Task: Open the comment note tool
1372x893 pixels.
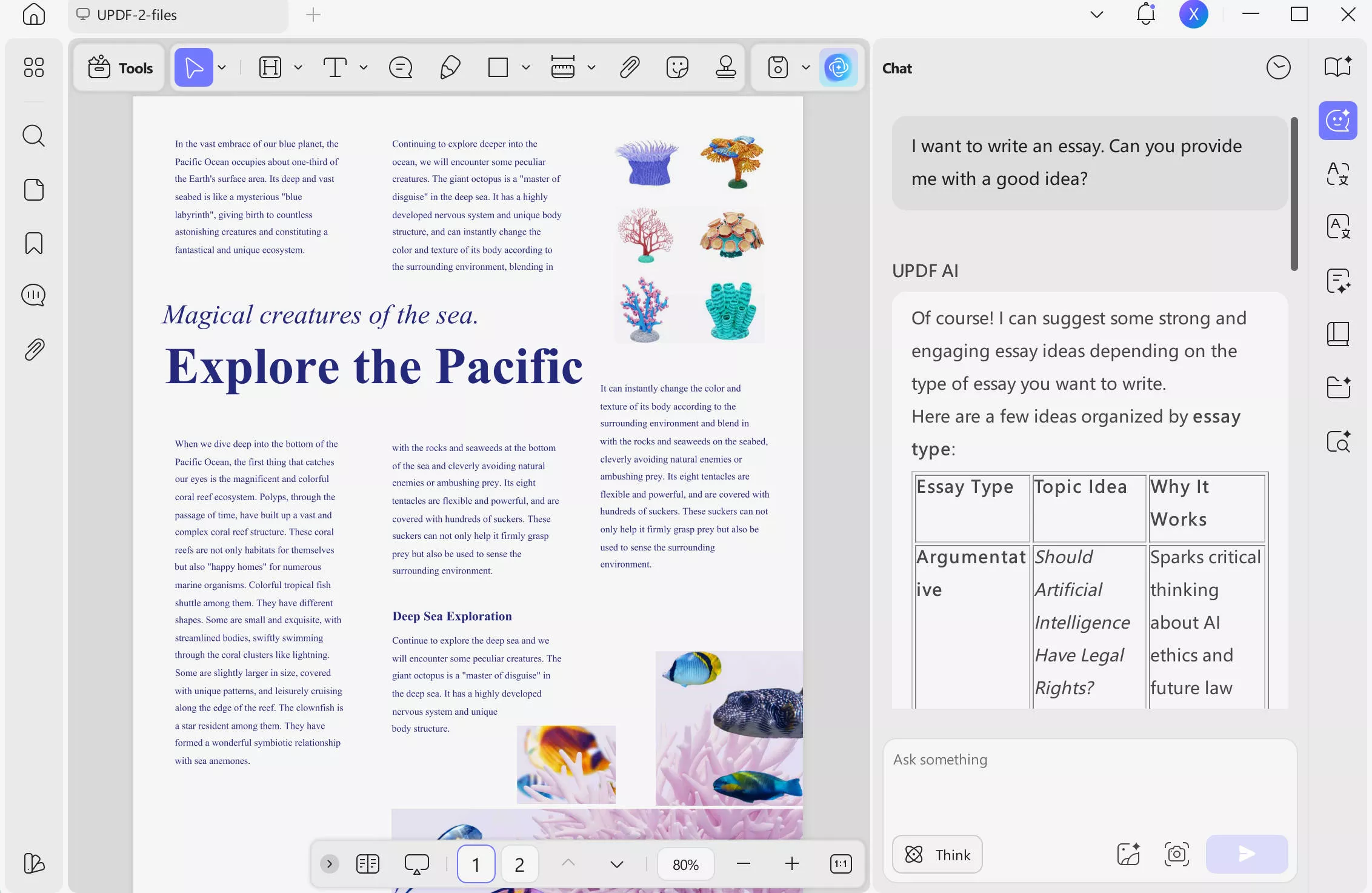Action: [x=401, y=67]
